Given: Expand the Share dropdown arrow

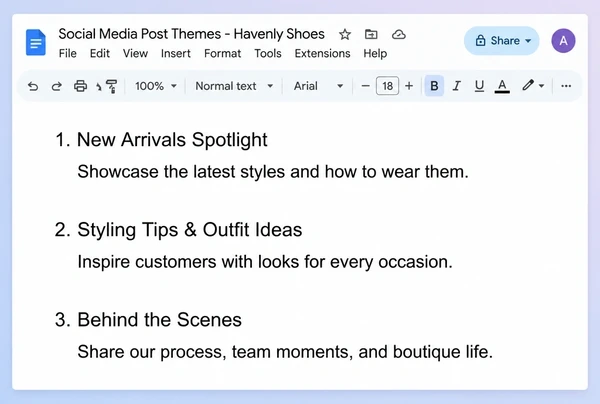Looking at the screenshot, I should (x=528, y=41).
